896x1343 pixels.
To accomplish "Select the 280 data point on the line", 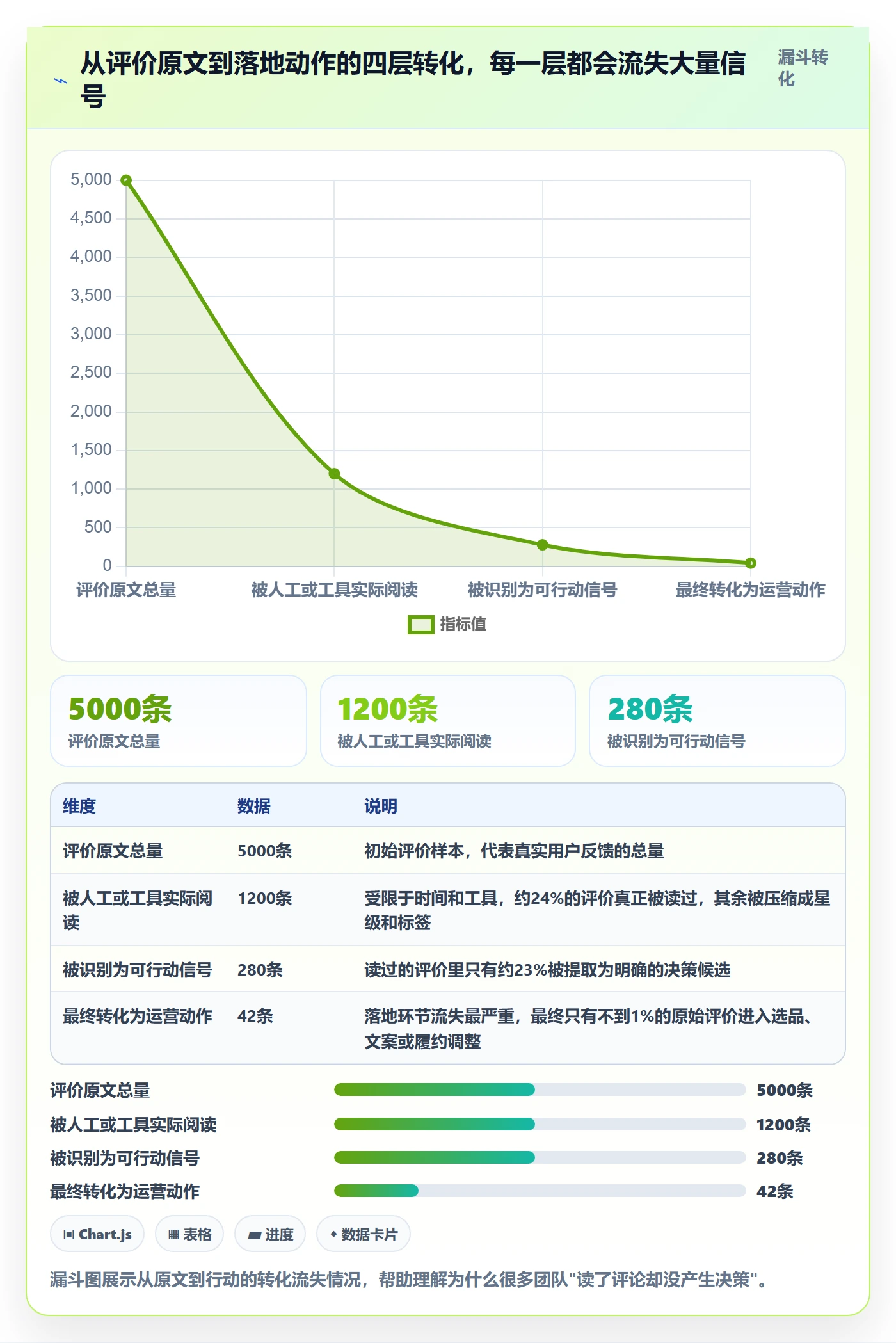I will [x=543, y=545].
